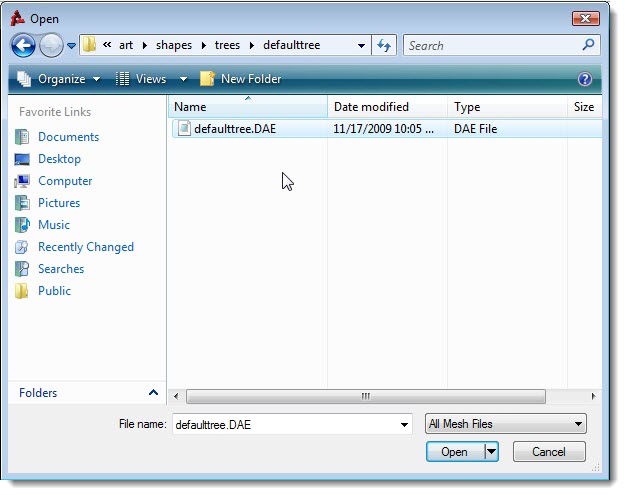Click the Refresh button beside address bar
Viewport: 625px width, 495px height.
coord(384,45)
